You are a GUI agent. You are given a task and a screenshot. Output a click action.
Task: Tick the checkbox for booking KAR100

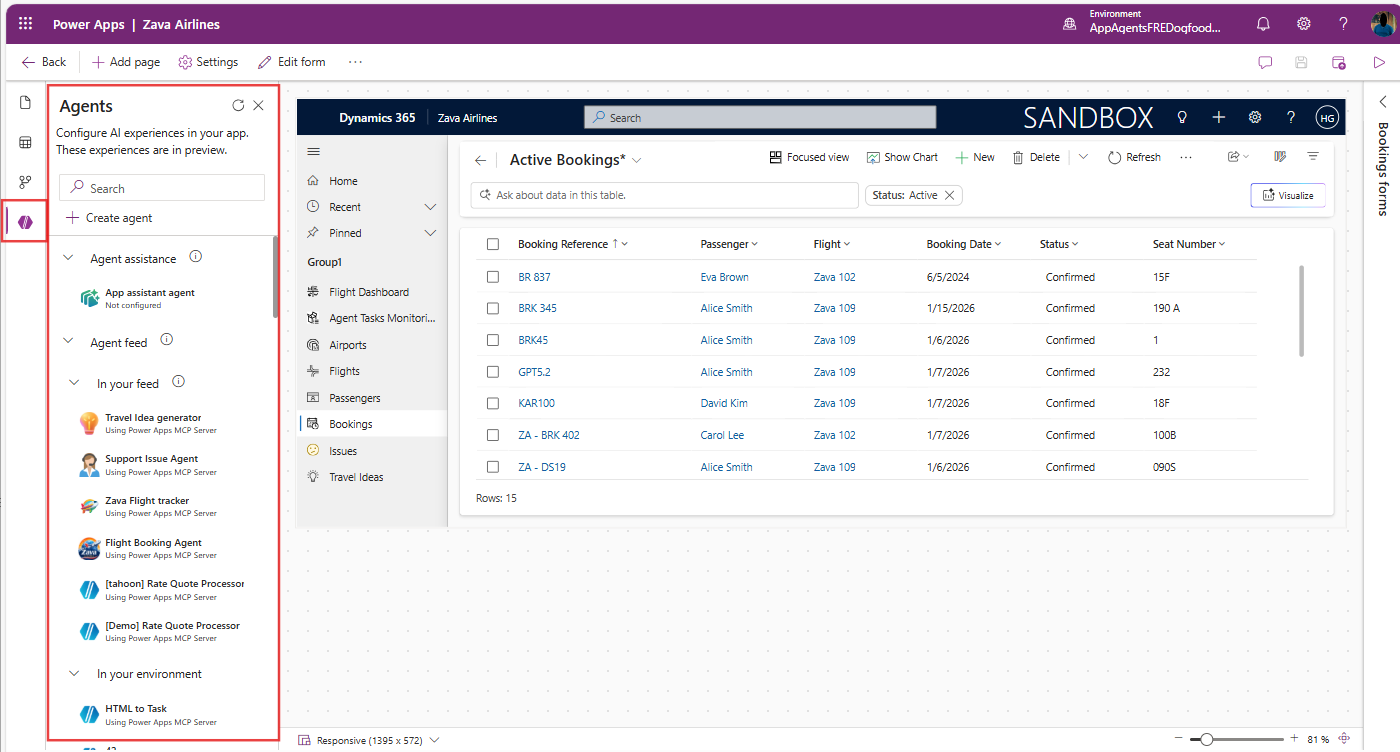click(492, 403)
